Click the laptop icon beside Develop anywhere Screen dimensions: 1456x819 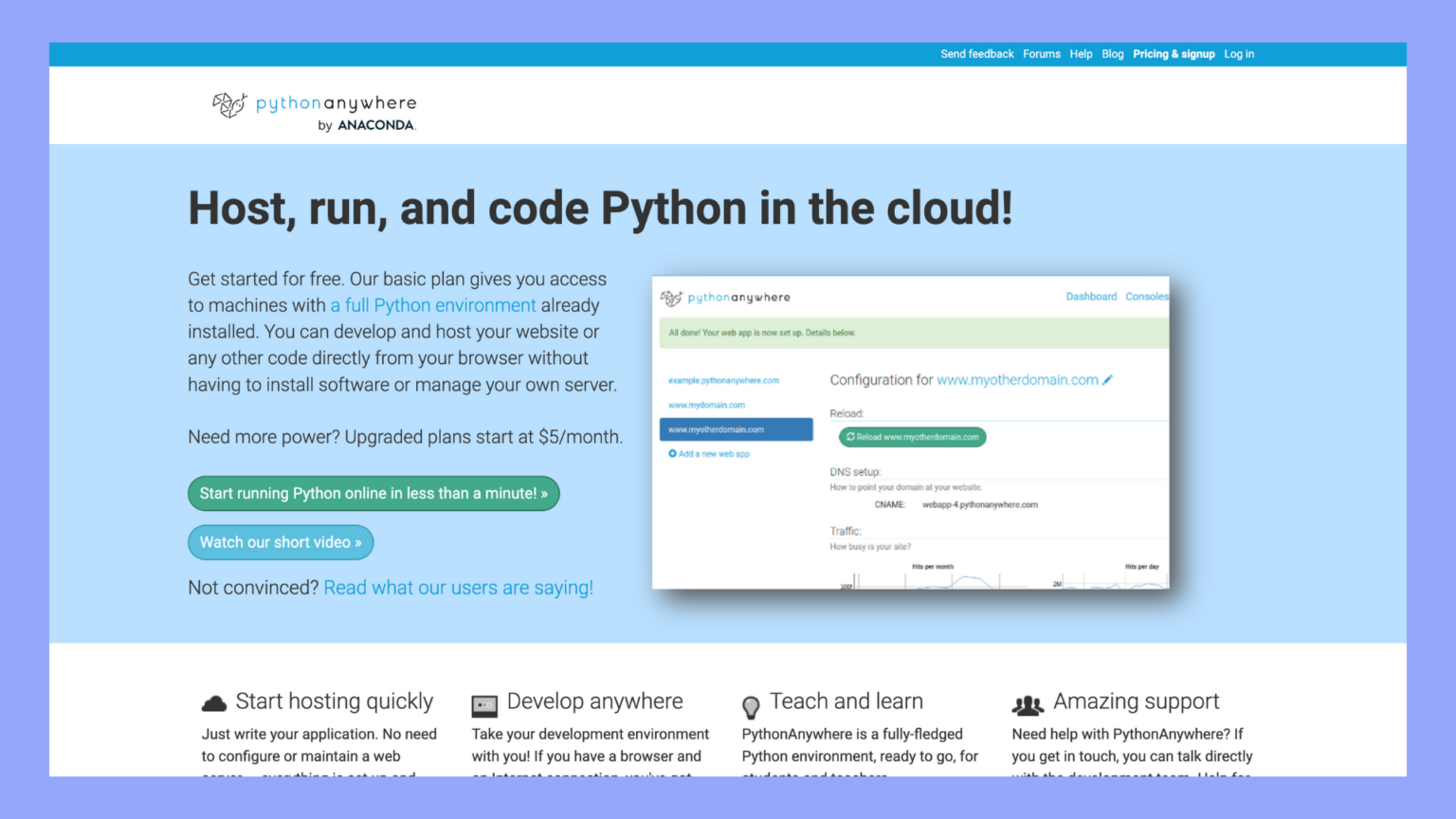pyautogui.click(x=484, y=705)
